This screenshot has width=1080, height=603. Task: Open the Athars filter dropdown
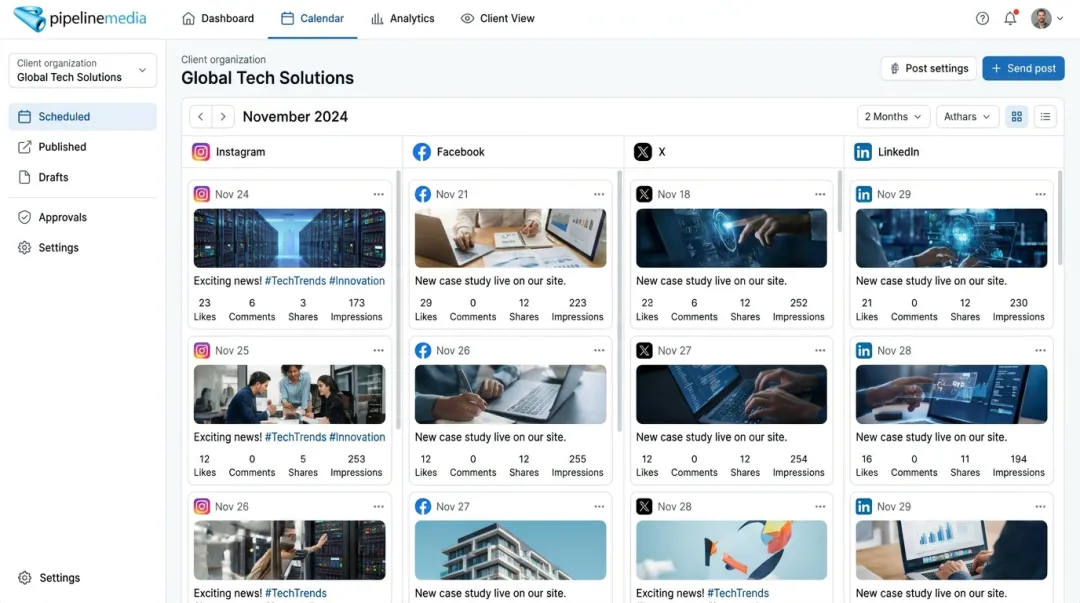point(967,116)
